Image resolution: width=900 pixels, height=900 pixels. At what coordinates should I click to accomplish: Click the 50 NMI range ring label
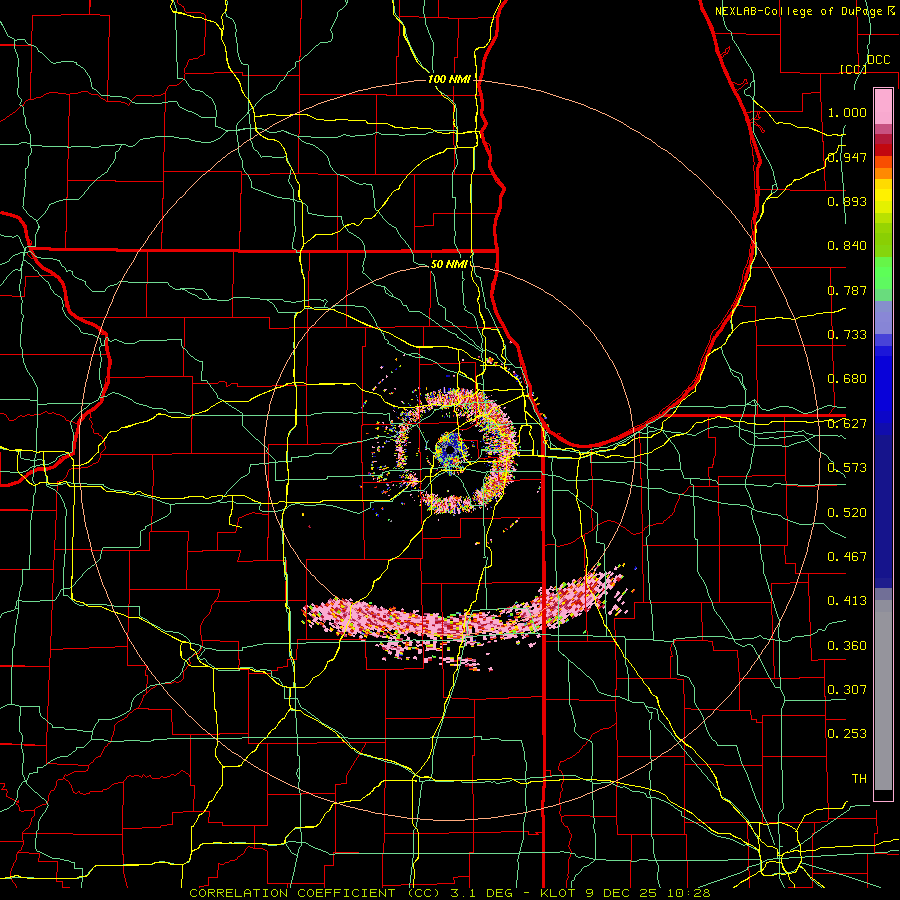point(449,264)
